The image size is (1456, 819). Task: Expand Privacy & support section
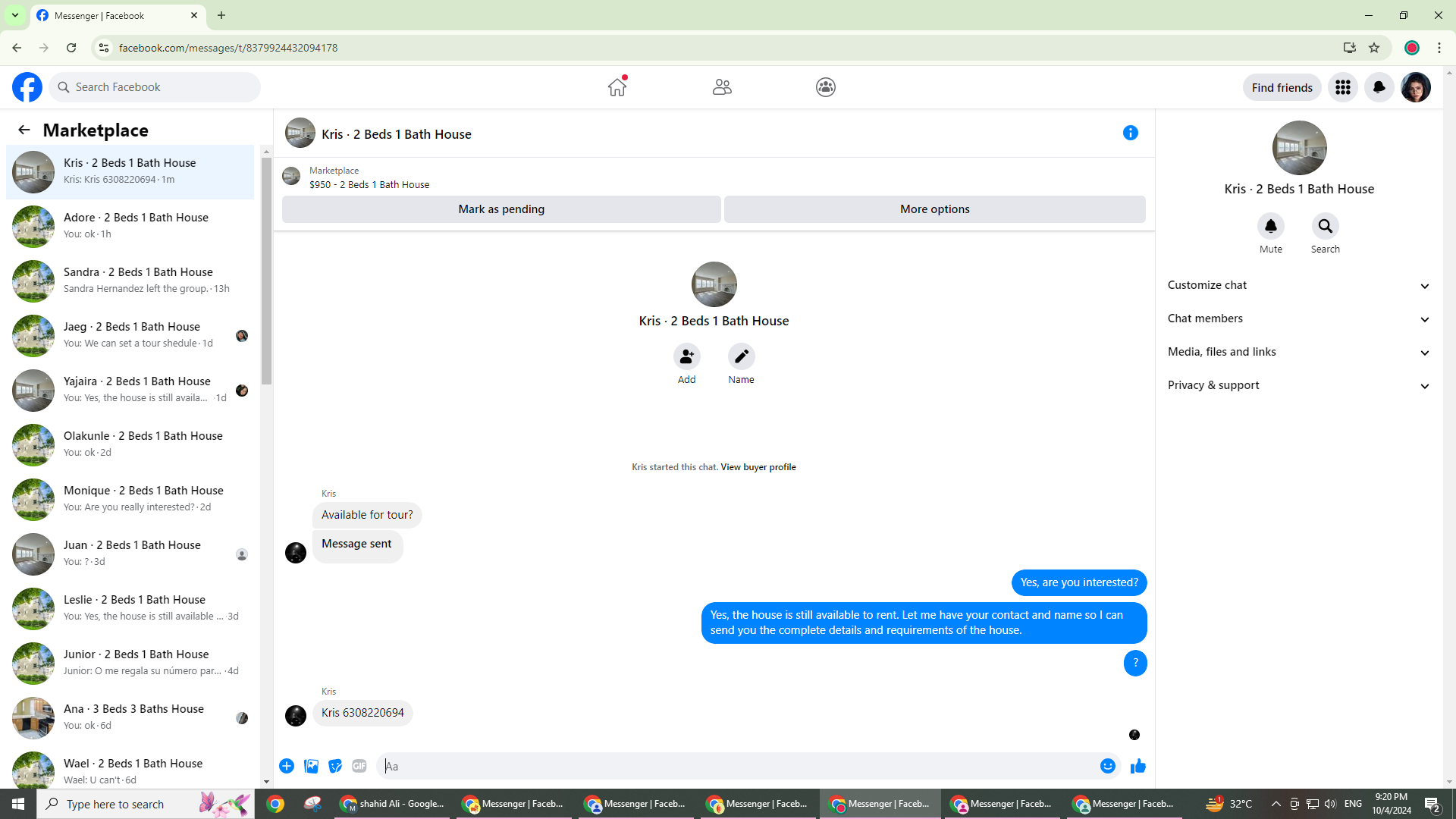tap(1300, 385)
